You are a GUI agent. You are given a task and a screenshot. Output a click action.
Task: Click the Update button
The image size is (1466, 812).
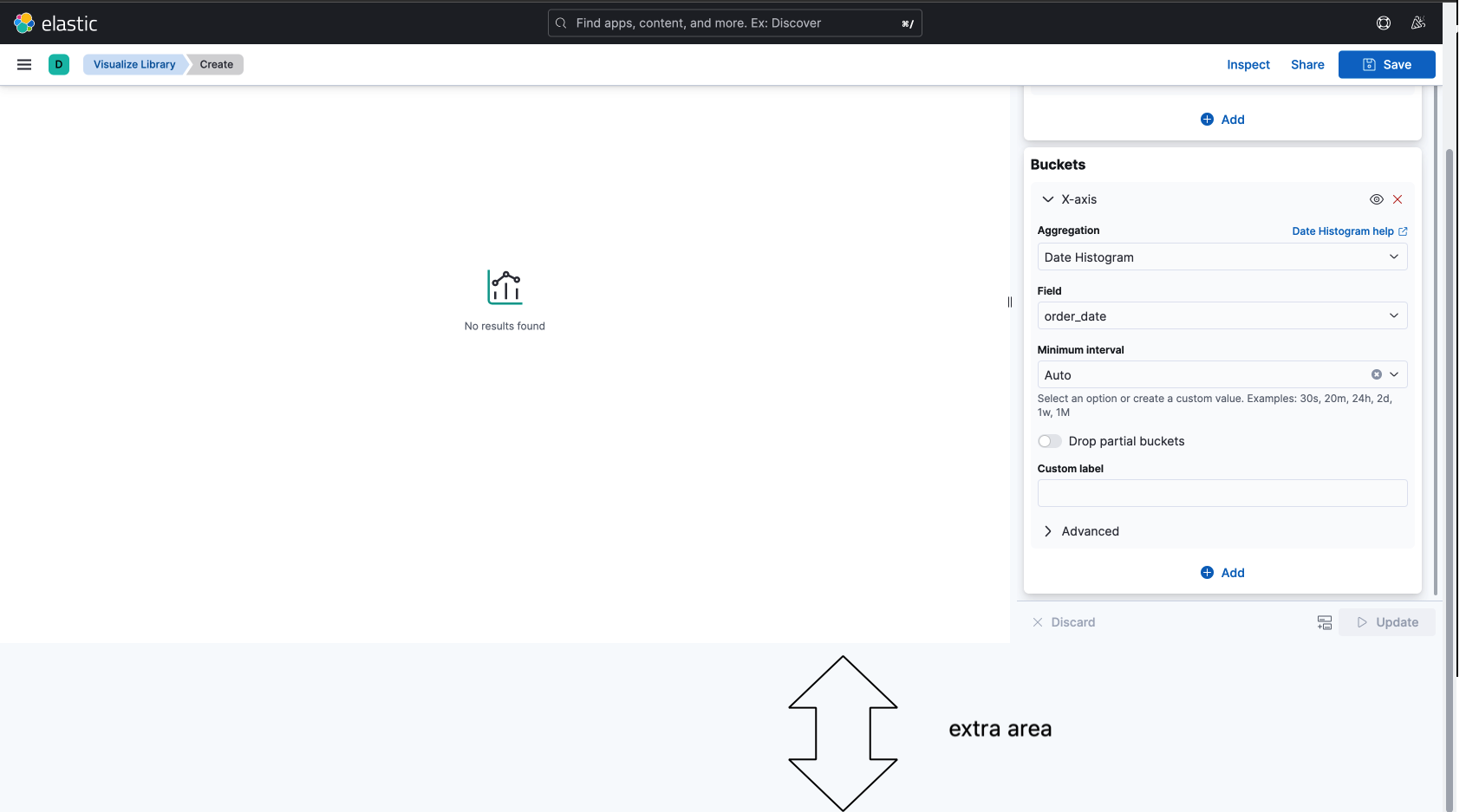coord(1386,622)
